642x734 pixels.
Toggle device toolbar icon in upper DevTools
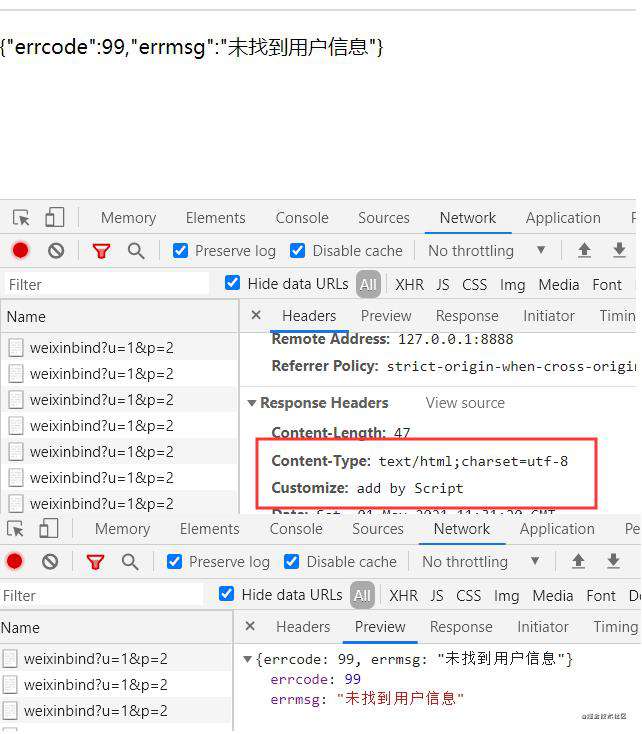[55, 217]
